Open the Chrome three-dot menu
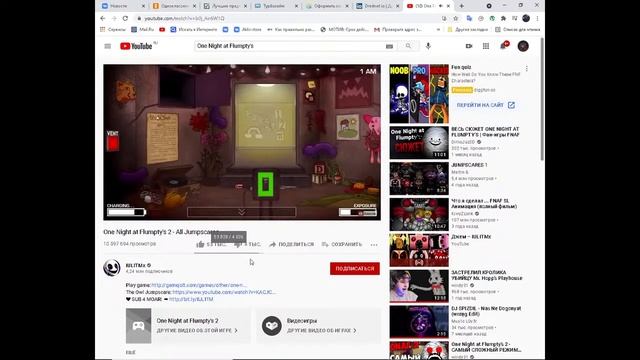640x360 pixels. [x=538, y=18]
